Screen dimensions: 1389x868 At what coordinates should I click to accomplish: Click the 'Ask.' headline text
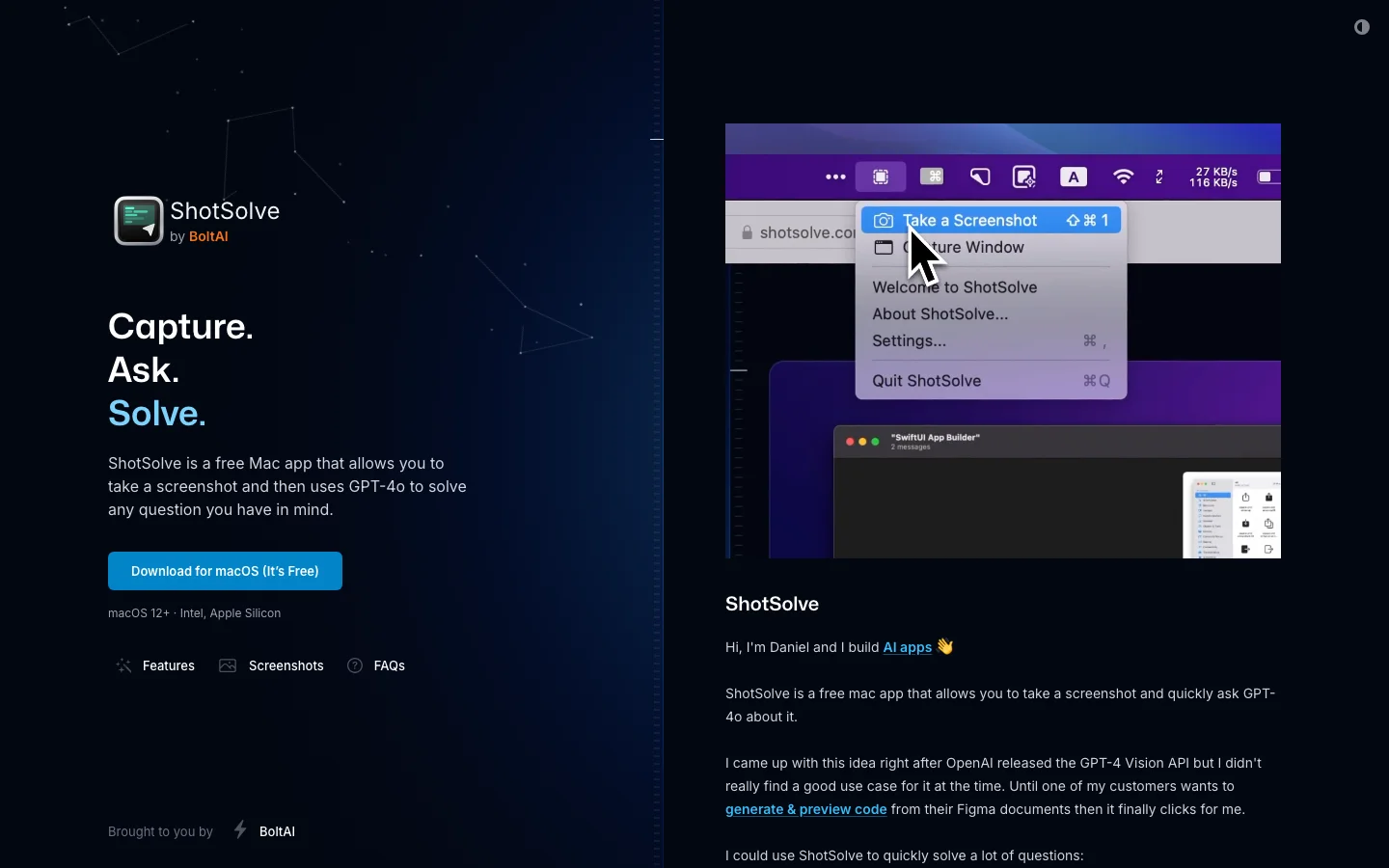point(144,370)
